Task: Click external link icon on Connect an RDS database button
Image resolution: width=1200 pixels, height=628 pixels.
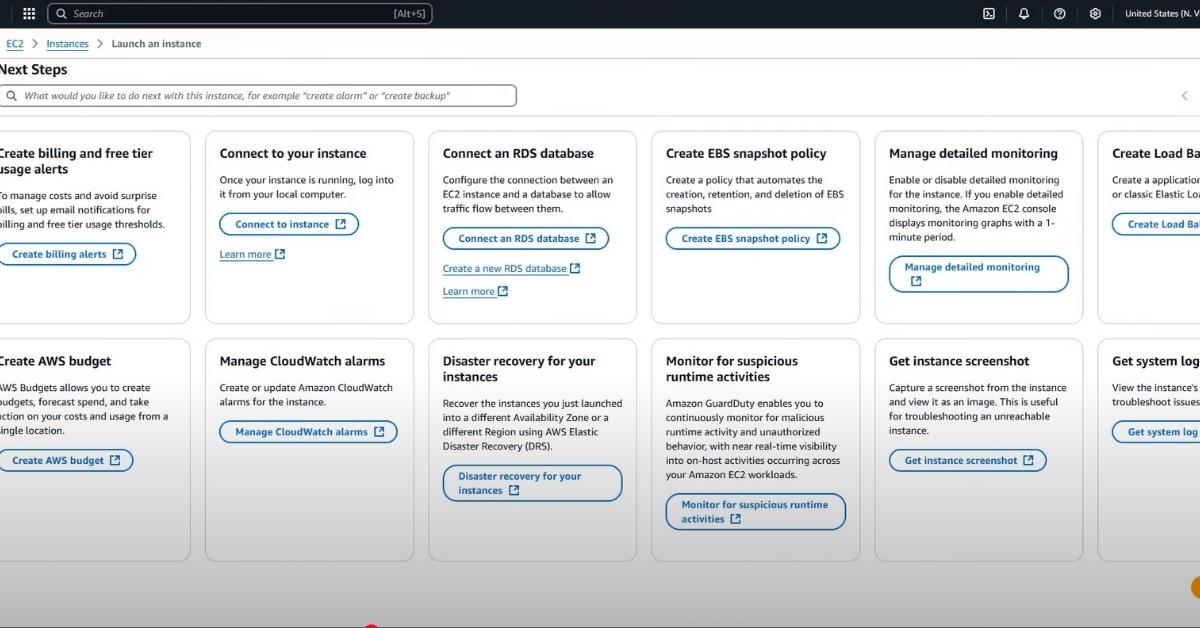Action: [x=590, y=238]
